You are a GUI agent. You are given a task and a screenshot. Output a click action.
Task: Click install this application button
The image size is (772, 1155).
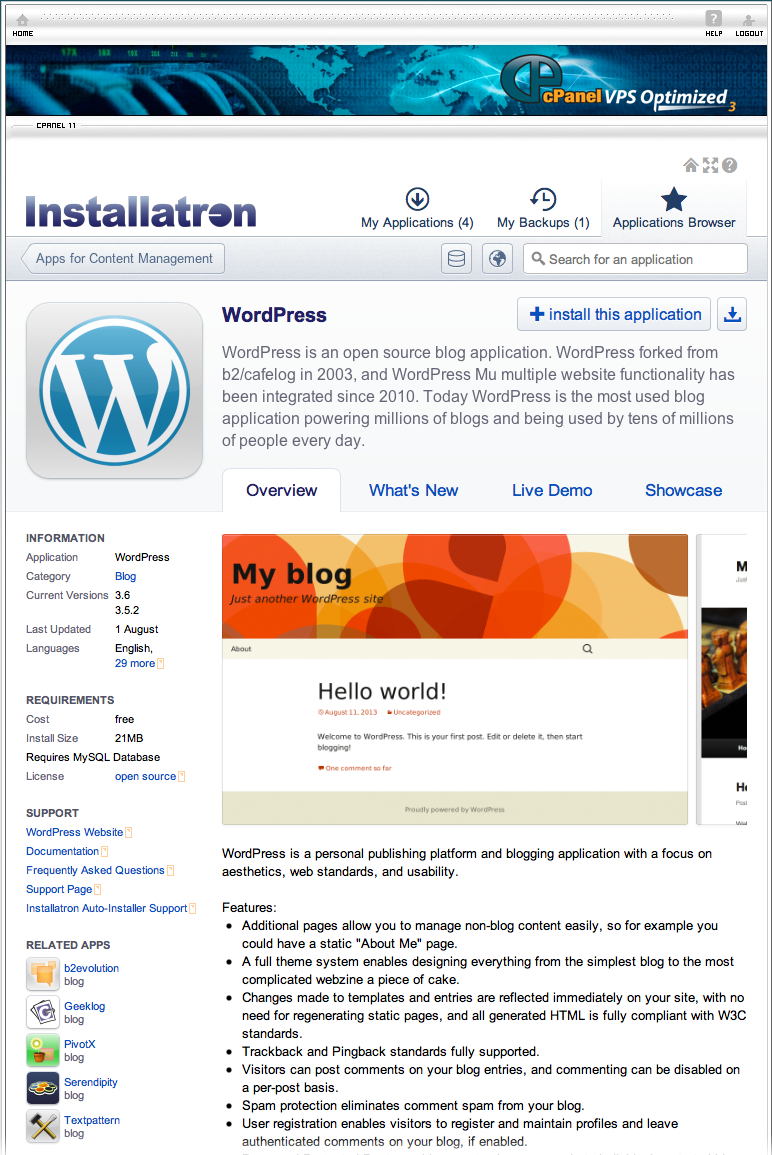(x=614, y=315)
